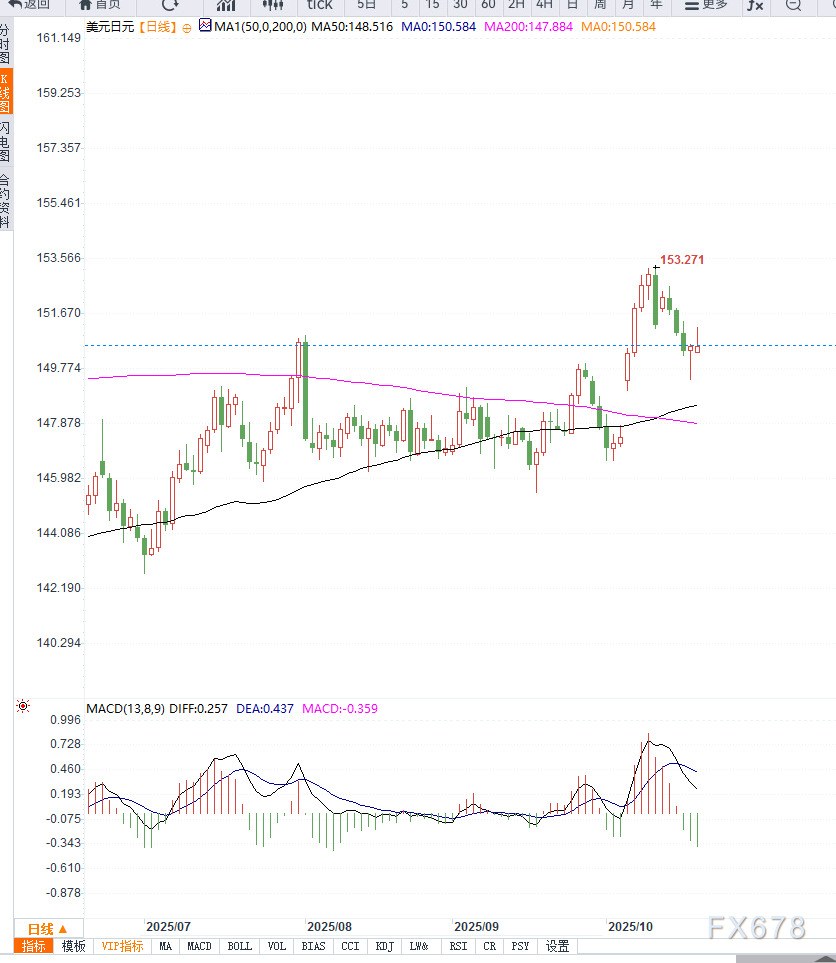Click the refresh icon in top toolbar

click(x=170, y=5)
